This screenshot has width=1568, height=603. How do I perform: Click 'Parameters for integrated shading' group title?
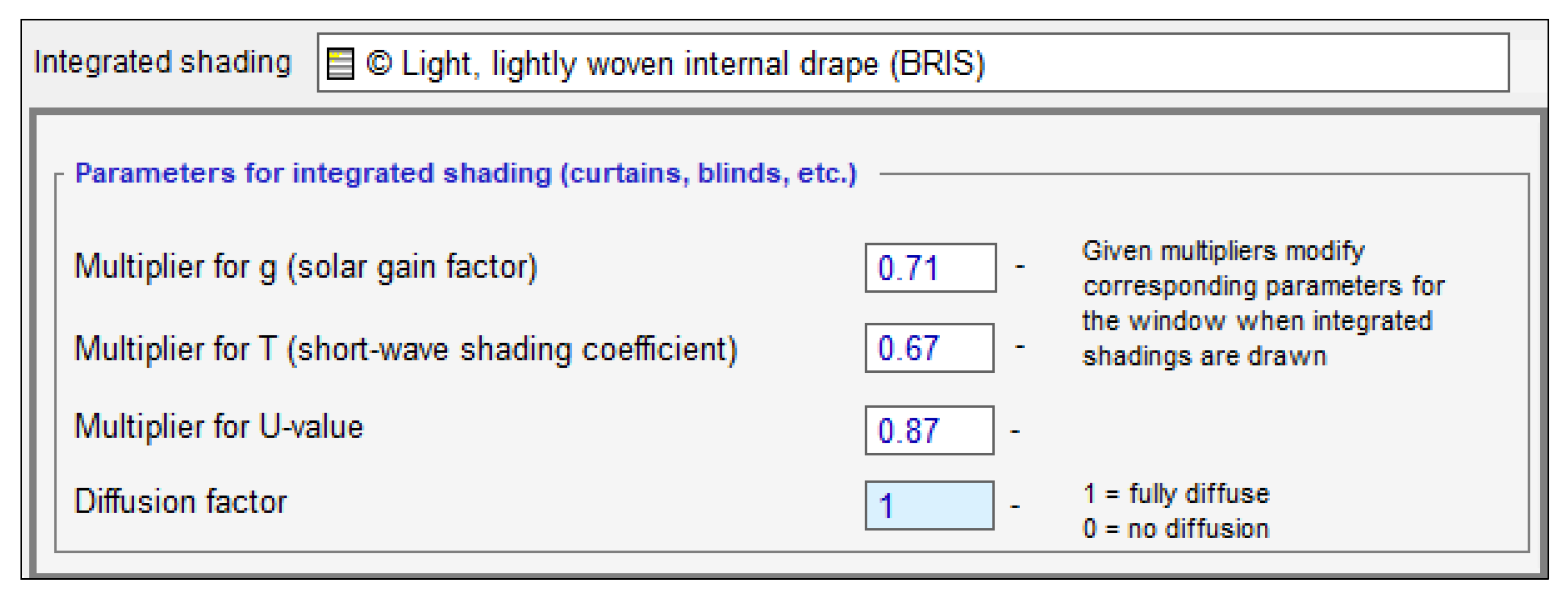[x=466, y=173]
